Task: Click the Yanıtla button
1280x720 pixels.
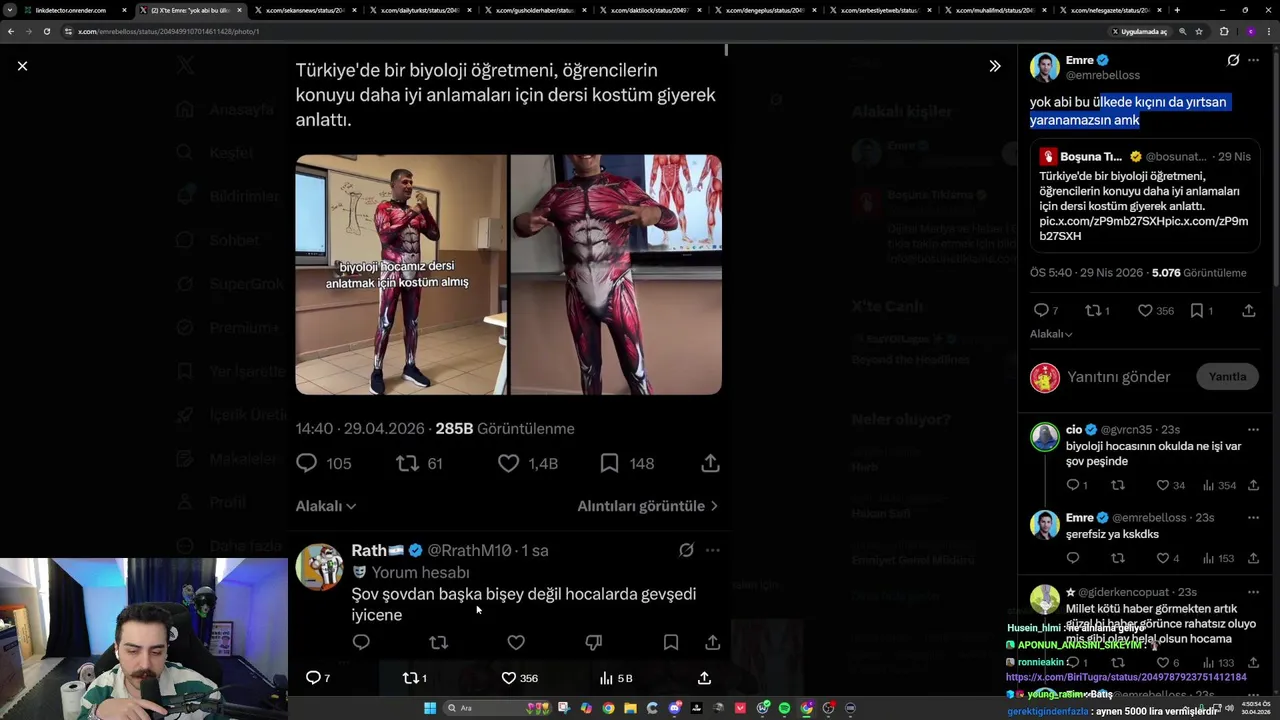Action: [x=1227, y=377]
